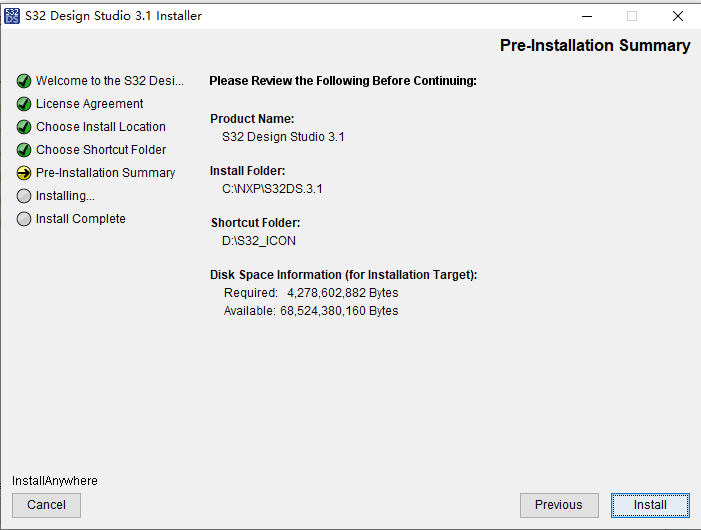Click the 'S32 Design Studio 3.1' product name value
Image resolution: width=701 pixels, height=530 pixels.
click(283, 137)
